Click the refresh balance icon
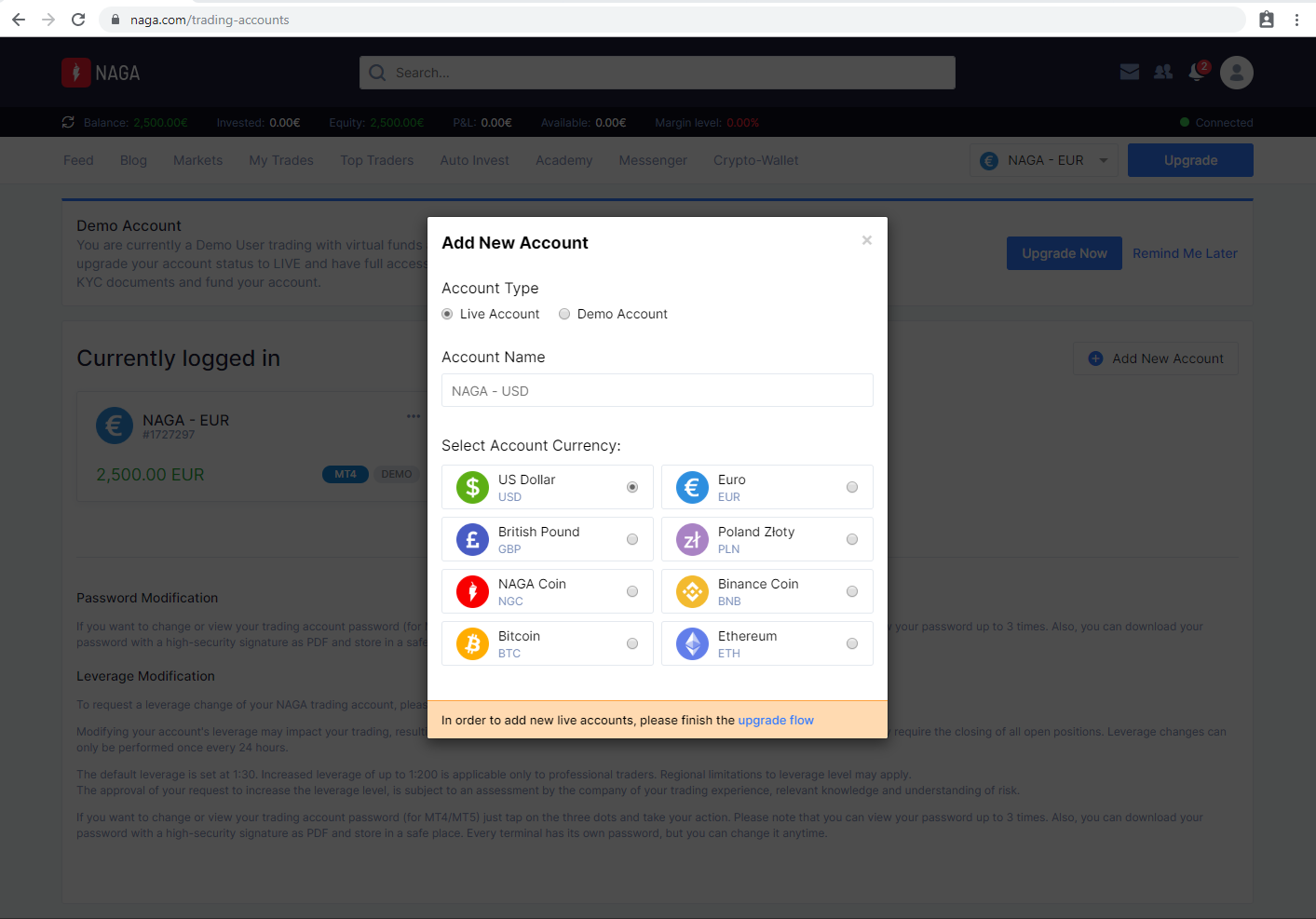Image resolution: width=1316 pixels, height=919 pixels. 68,122
